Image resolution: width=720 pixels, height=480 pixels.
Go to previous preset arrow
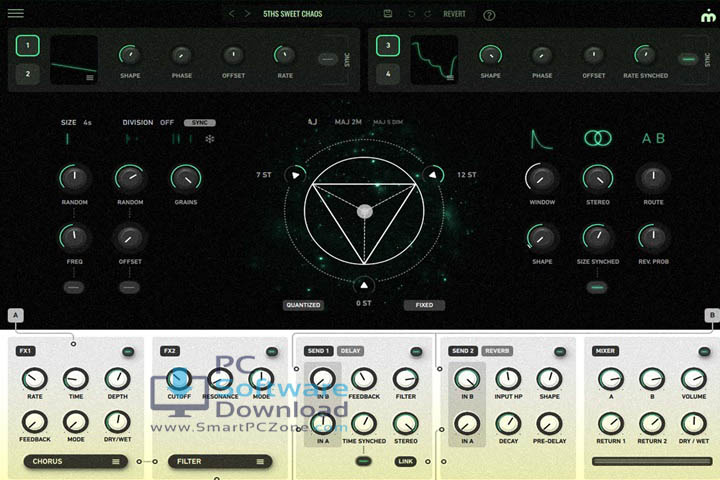click(x=232, y=14)
